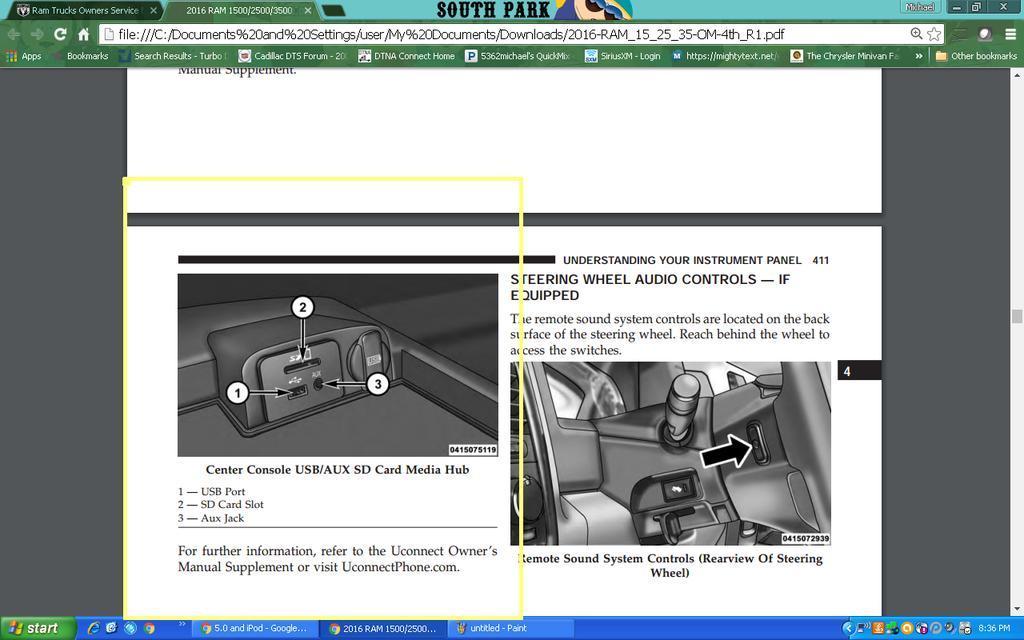Close the Ram Trucks Owners Service tab
This screenshot has height=640, width=1024.
(x=153, y=10)
